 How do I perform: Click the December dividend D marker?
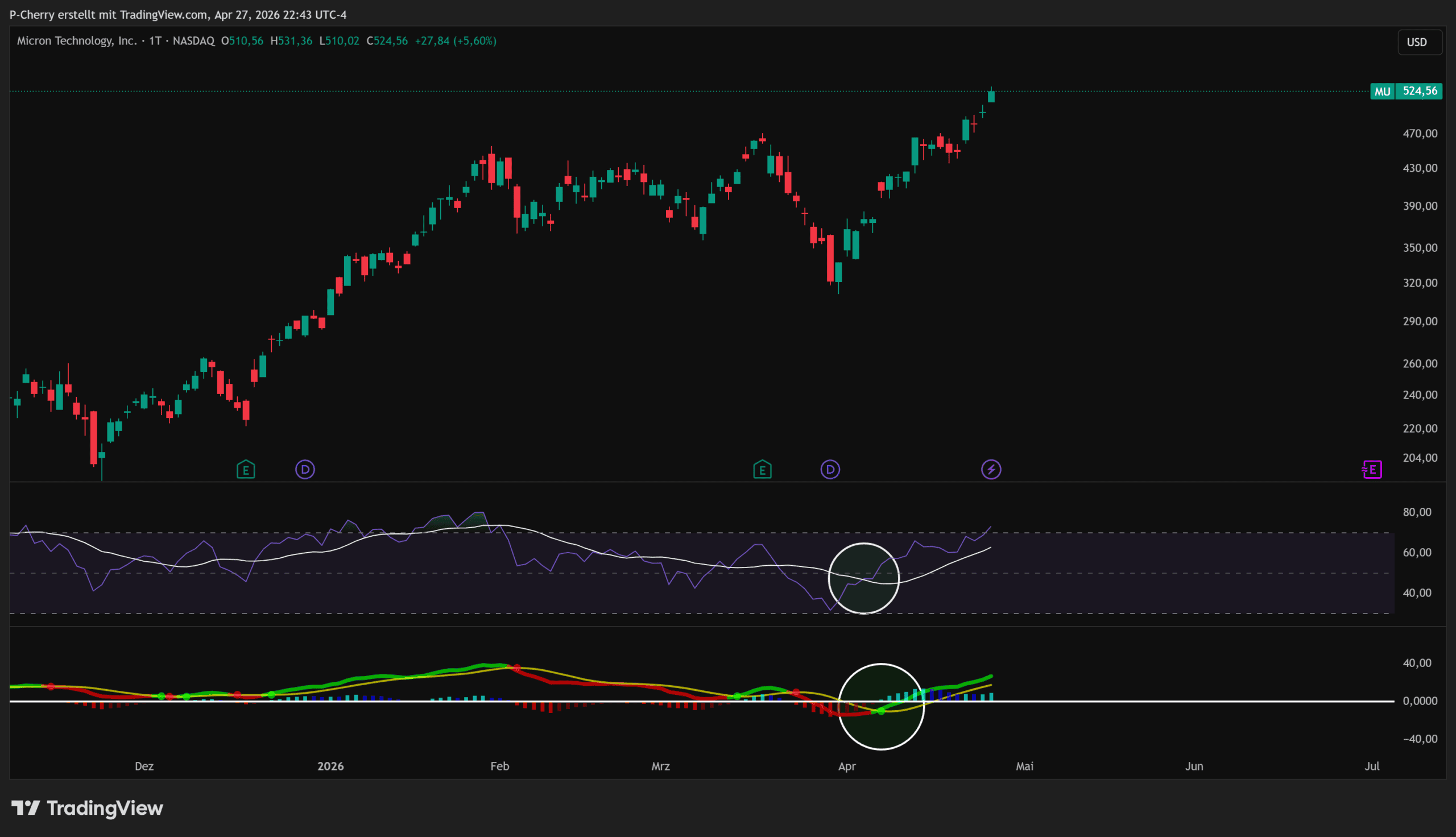[x=305, y=470]
